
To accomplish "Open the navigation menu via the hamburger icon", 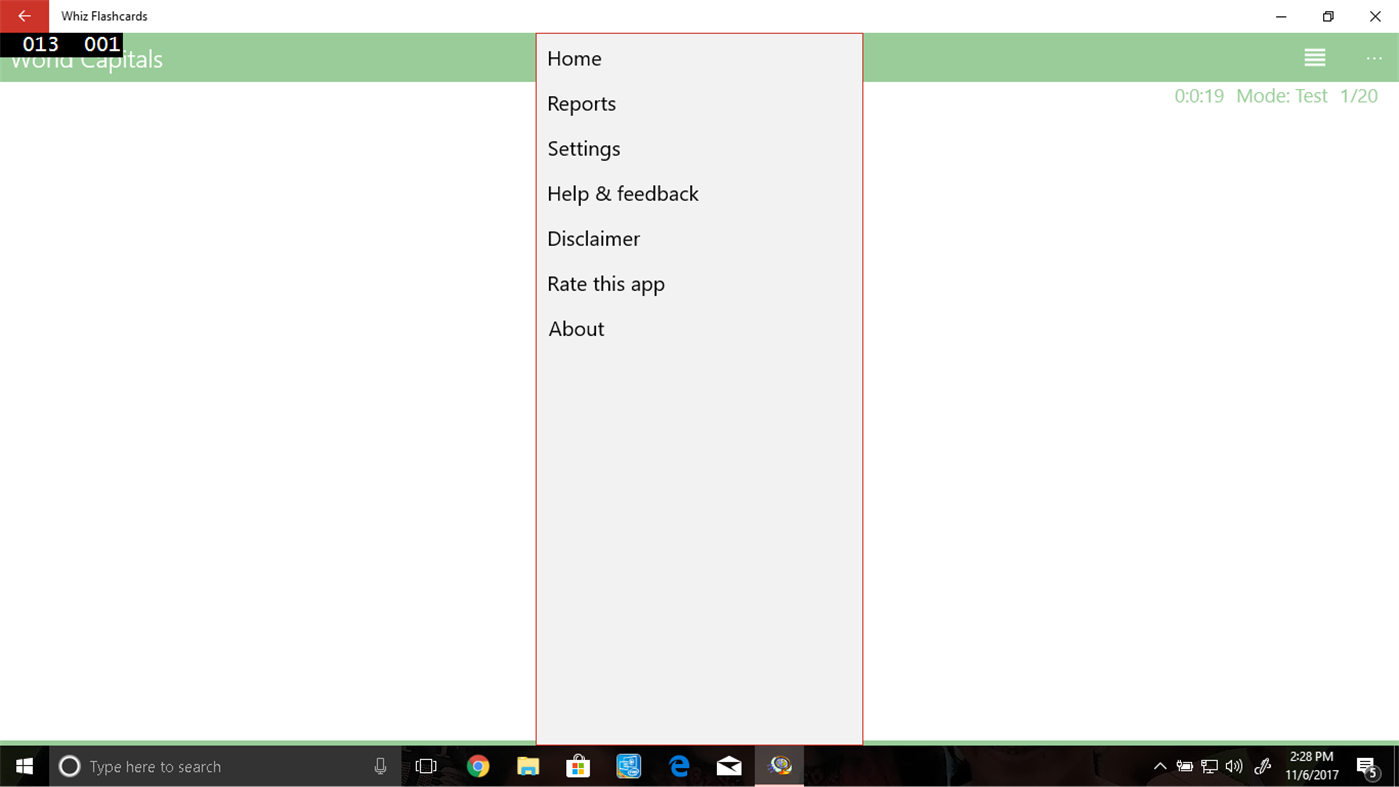I will click(x=1314, y=57).
